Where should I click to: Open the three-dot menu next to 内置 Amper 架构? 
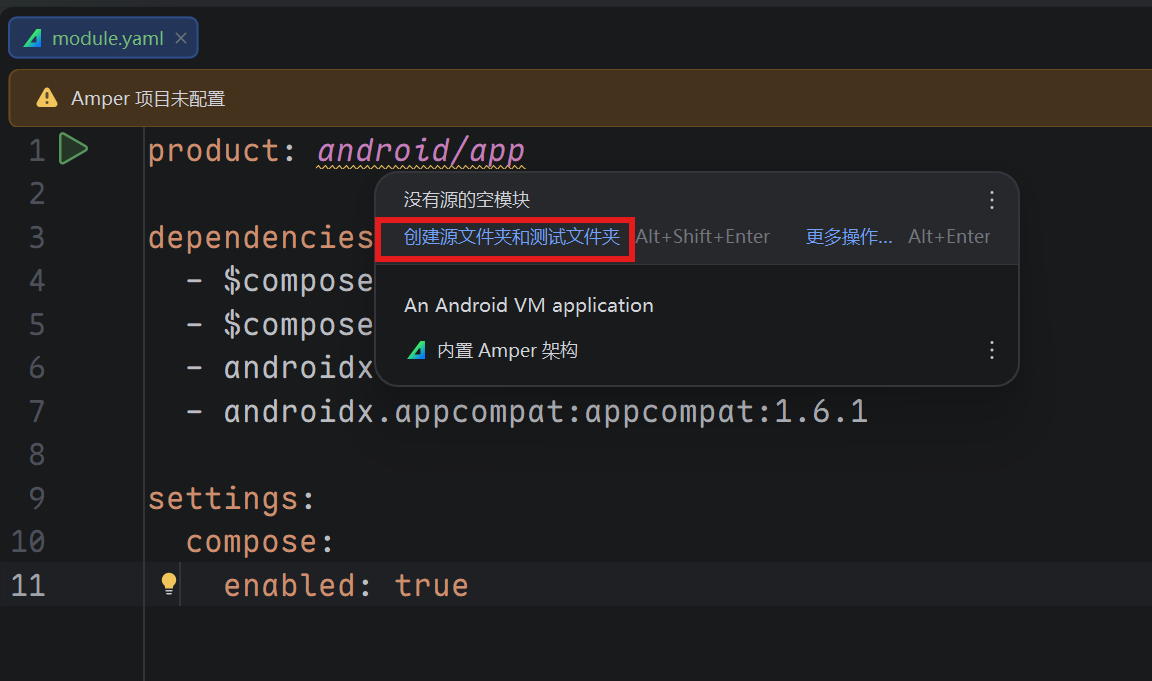click(x=991, y=350)
